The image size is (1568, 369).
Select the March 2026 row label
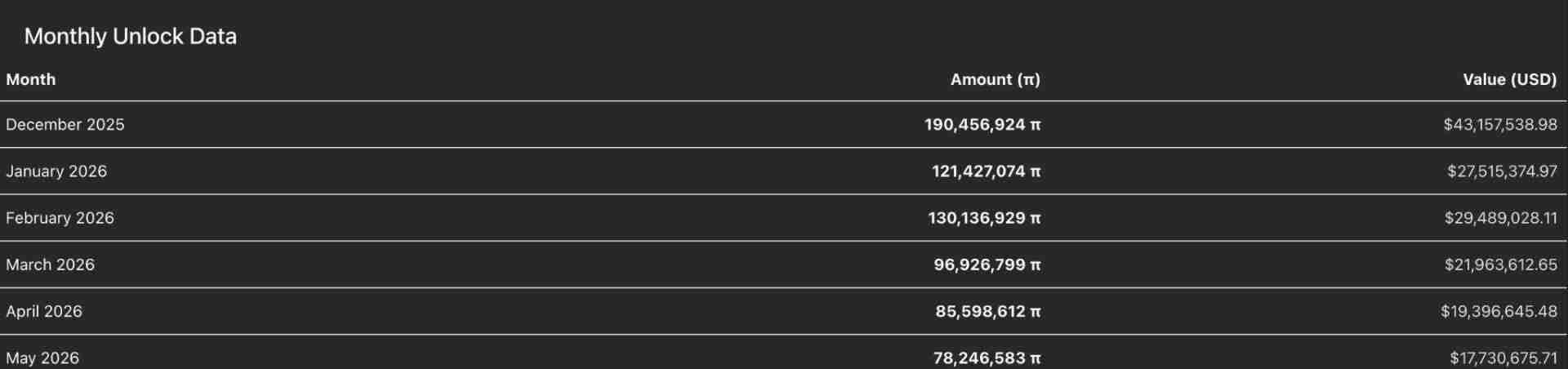coord(50,265)
